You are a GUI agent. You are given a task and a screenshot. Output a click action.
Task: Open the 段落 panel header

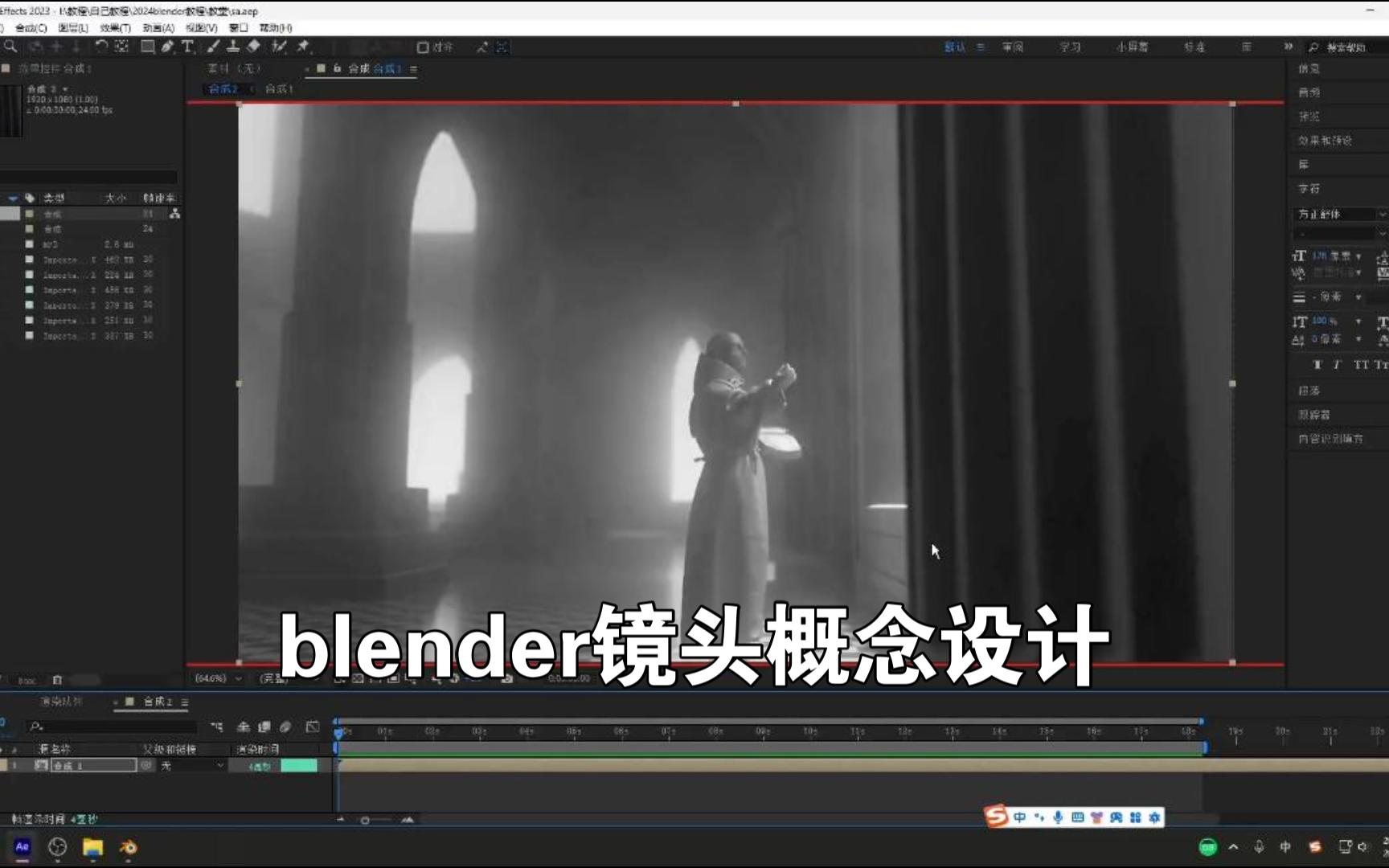1309,391
